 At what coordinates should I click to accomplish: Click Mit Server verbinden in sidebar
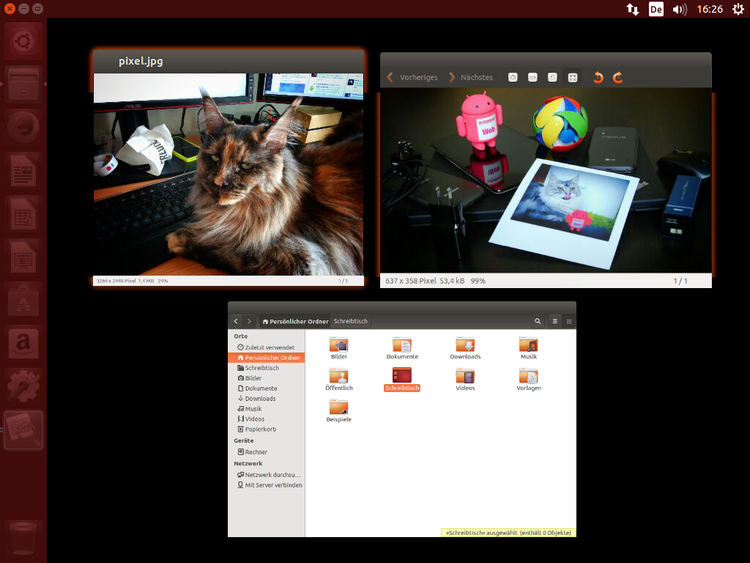coord(273,485)
